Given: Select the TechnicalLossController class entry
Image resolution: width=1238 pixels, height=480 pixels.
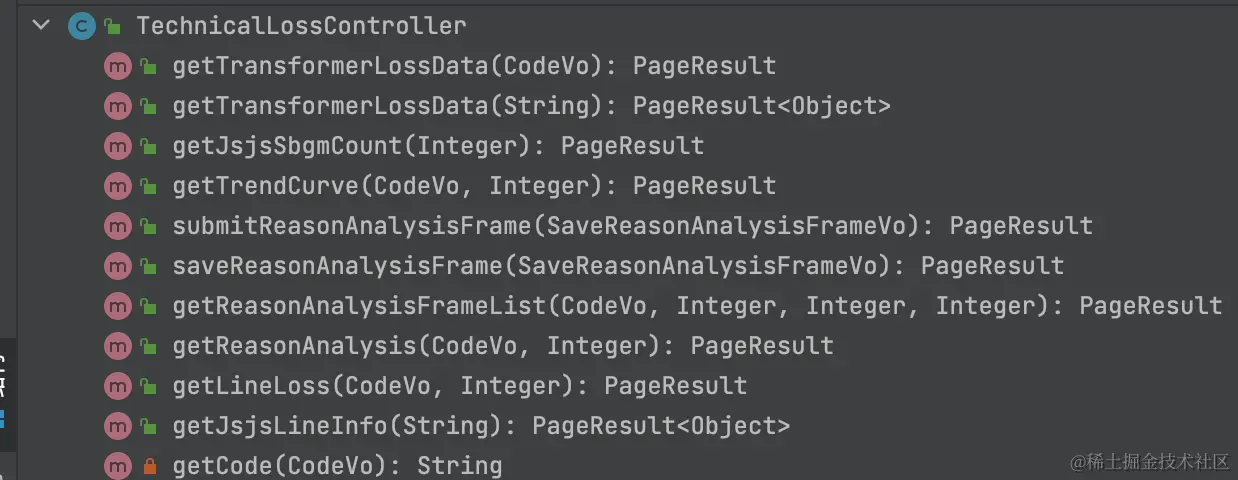Looking at the screenshot, I should tap(300, 26).
